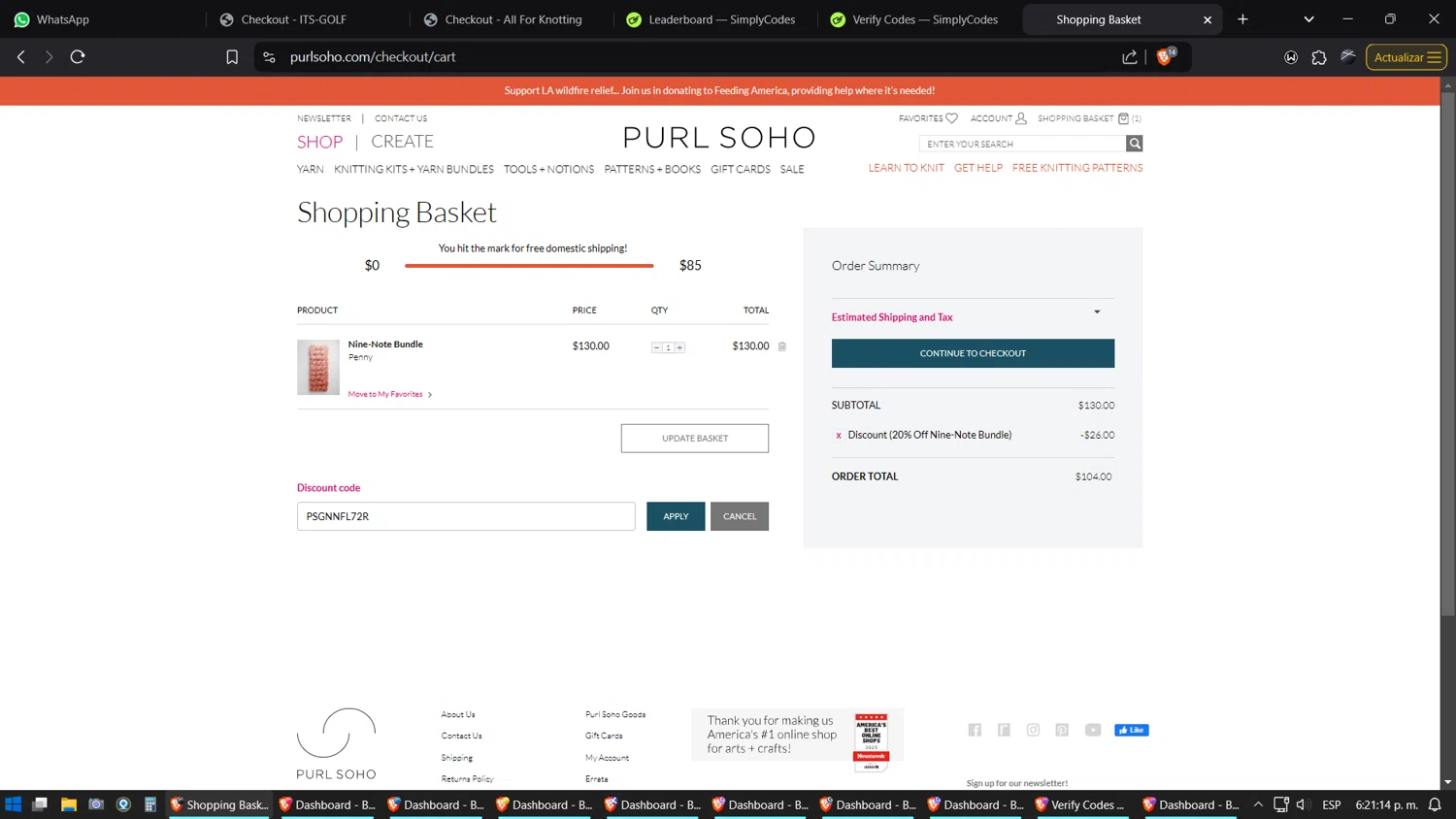Switch to WhatsApp tab

[102, 19]
